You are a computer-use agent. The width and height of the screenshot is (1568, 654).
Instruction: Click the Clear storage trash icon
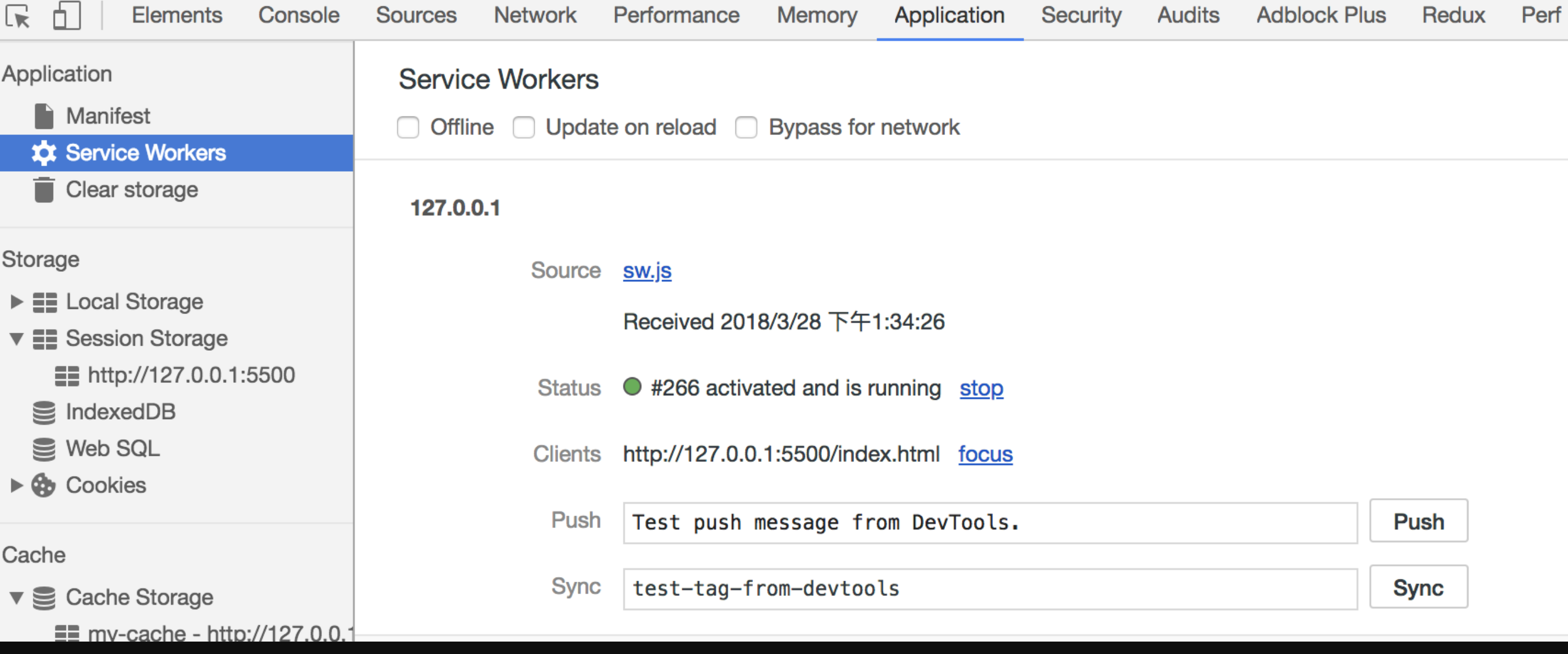(44, 190)
